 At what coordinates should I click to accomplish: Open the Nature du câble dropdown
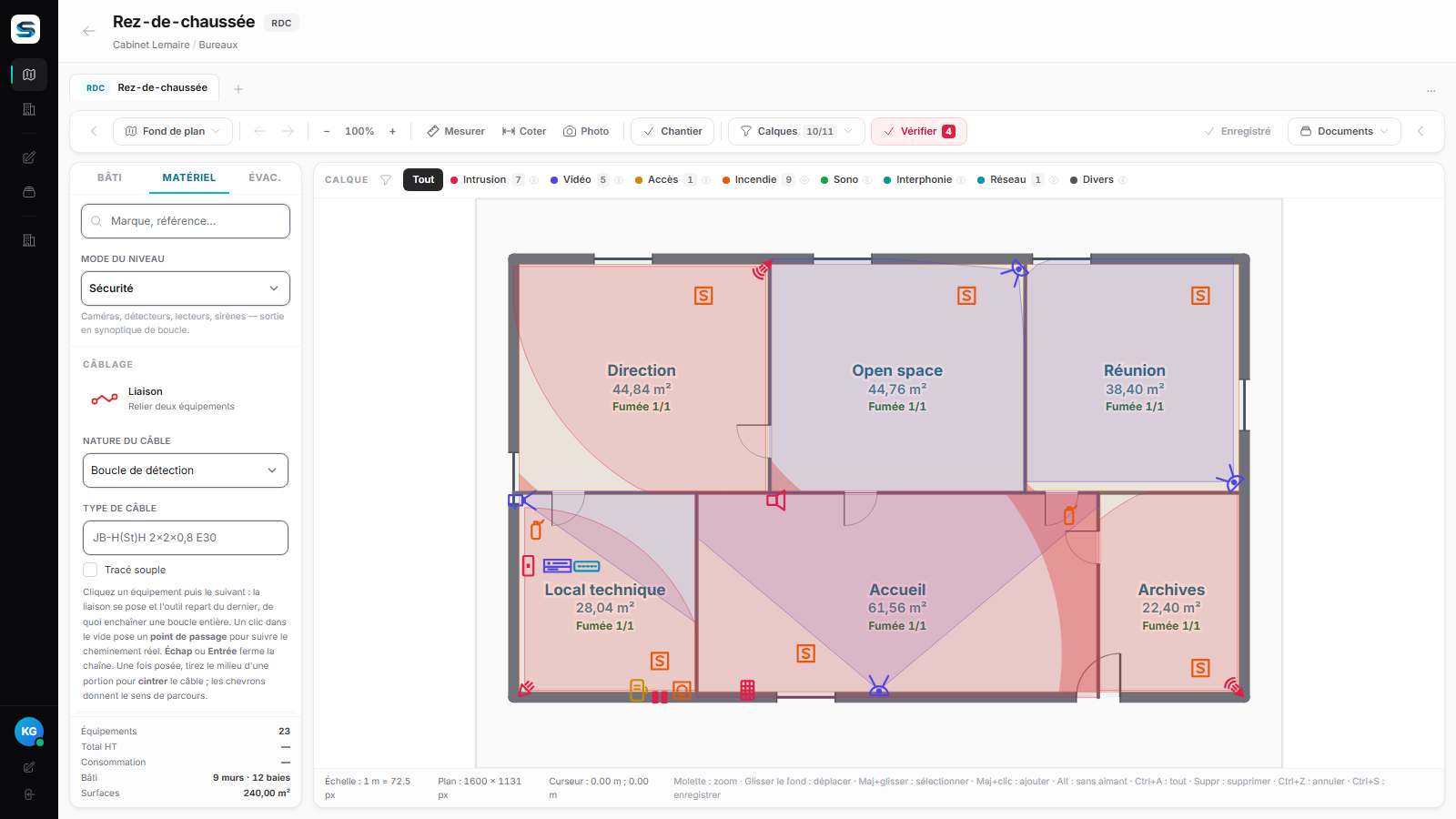(186, 470)
